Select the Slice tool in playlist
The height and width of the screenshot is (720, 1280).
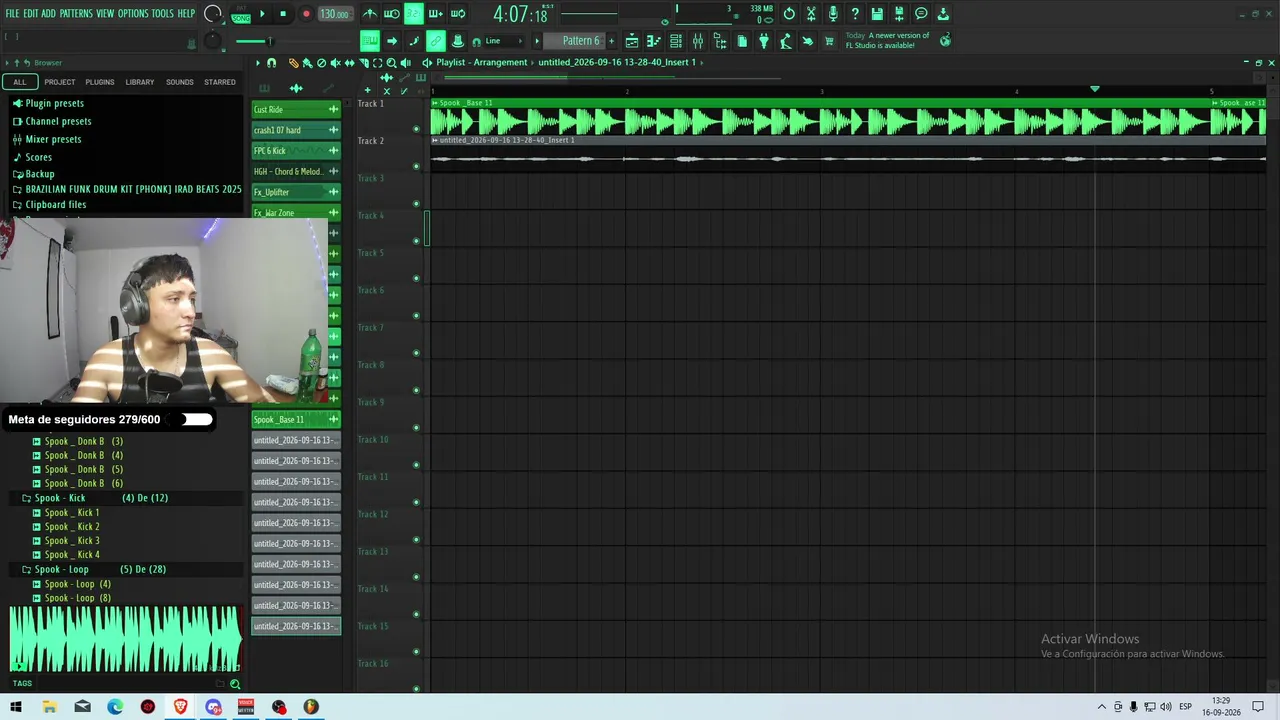(364, 63)
